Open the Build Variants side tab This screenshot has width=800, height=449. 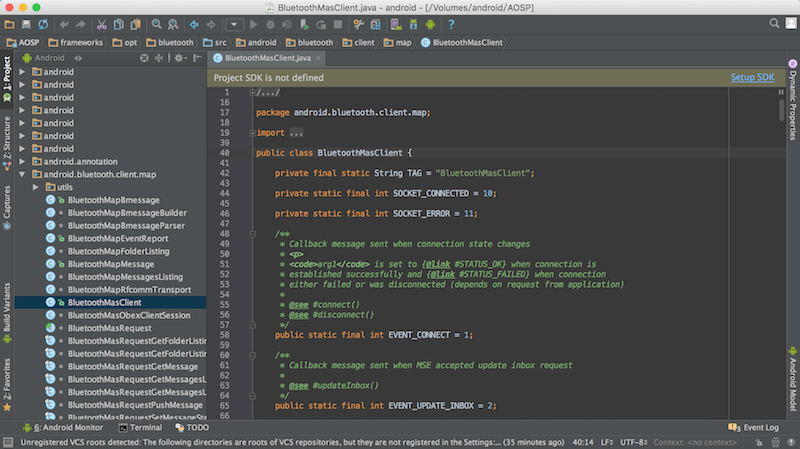point(7,312)
